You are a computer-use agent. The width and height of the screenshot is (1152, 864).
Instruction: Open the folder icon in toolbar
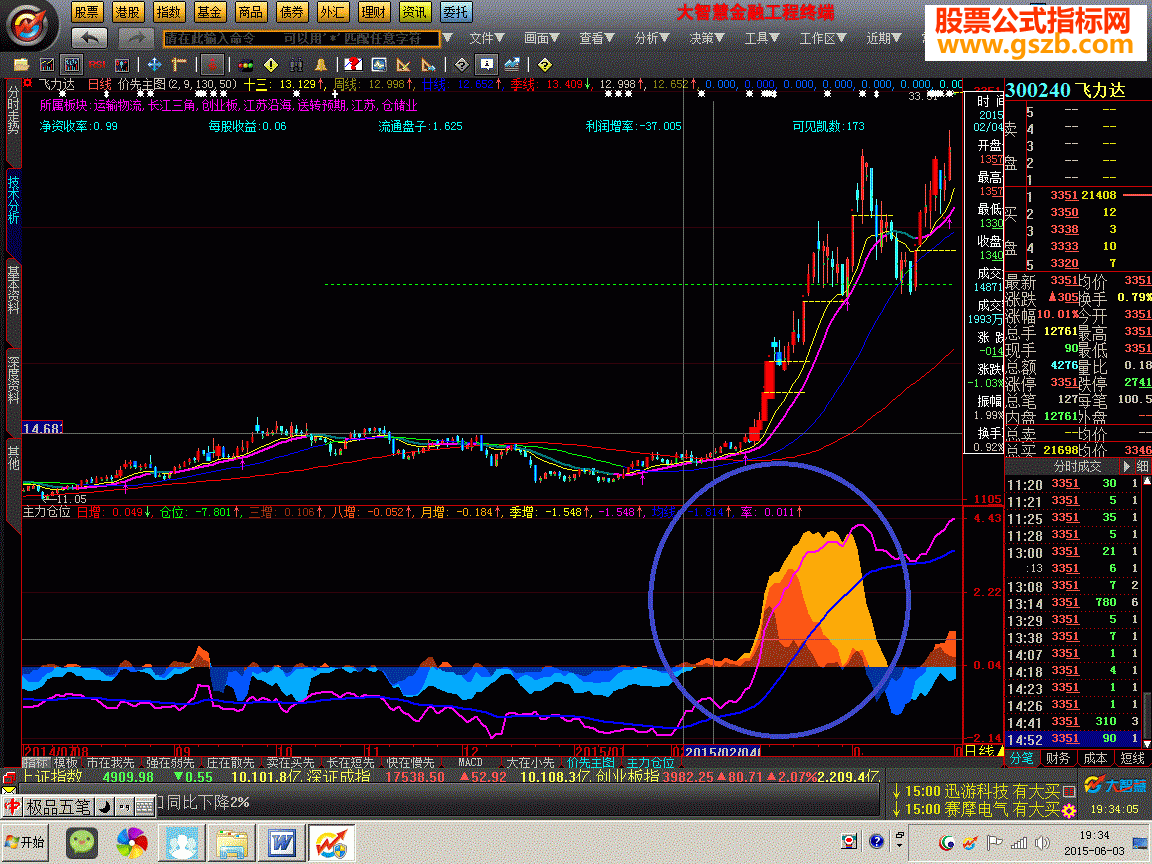click(21, 64)
